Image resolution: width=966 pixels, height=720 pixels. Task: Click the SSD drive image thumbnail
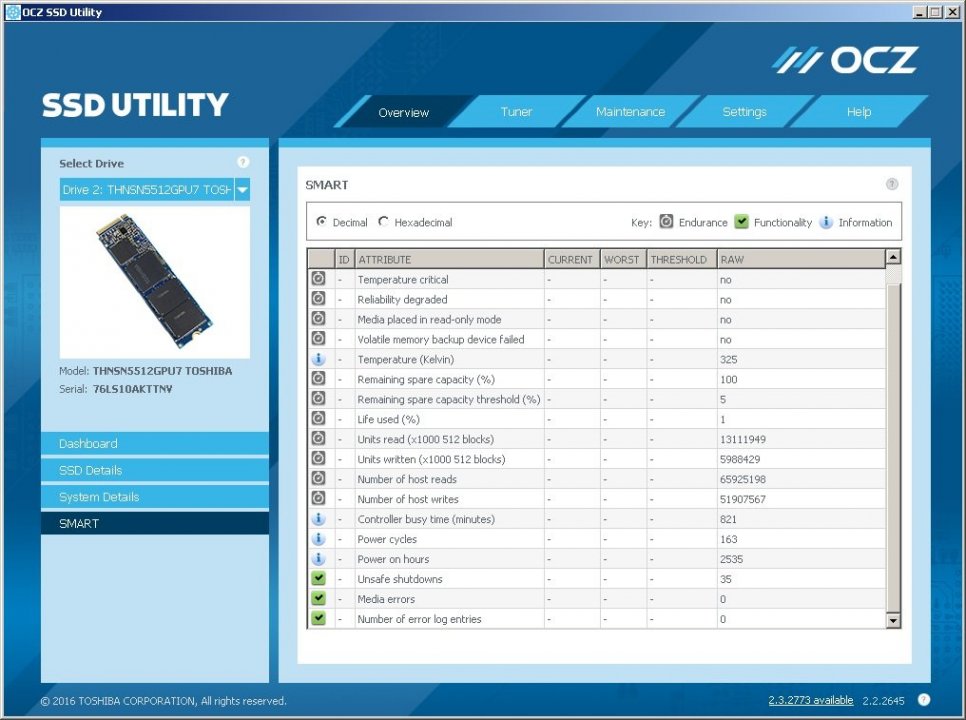(155, 281)
